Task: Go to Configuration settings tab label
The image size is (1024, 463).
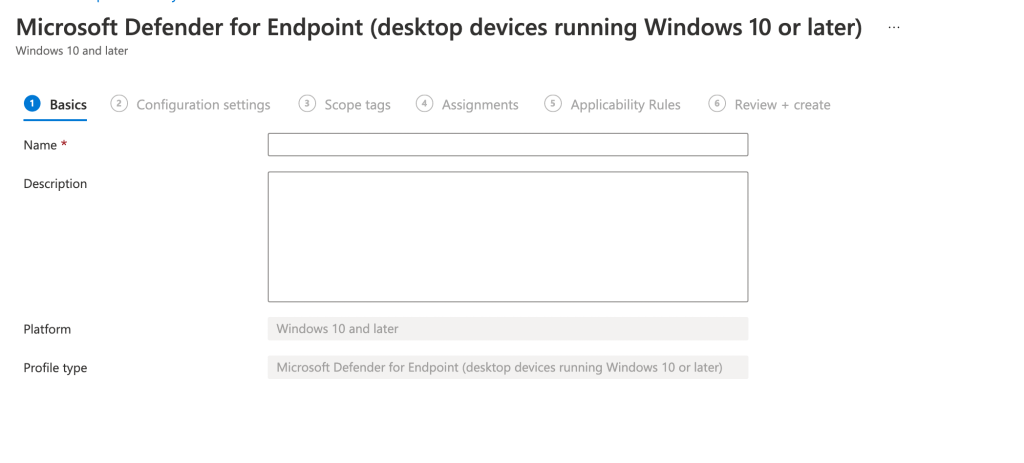Action: click(203, 105)
